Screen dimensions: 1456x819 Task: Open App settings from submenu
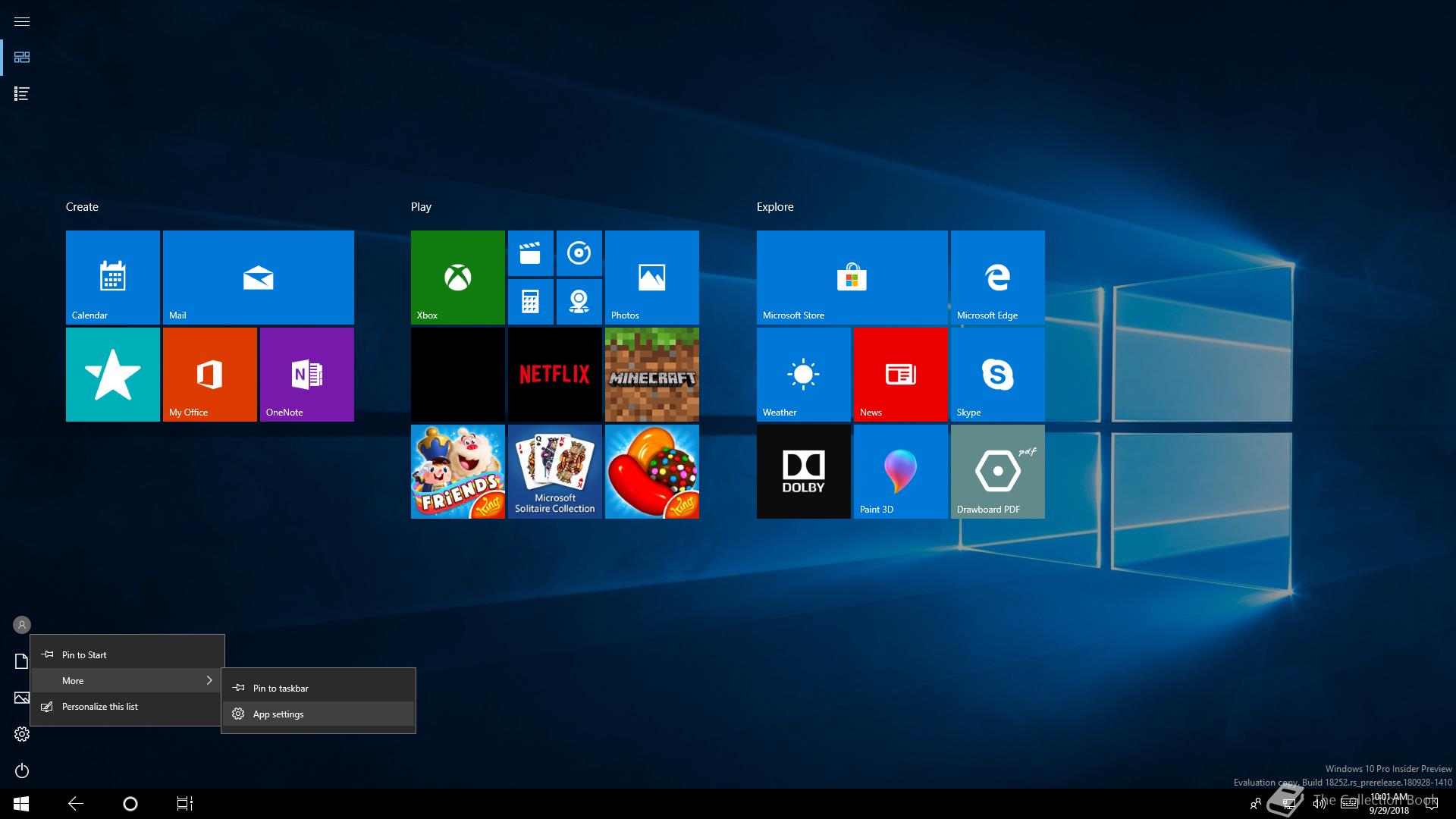coord(318,714)
